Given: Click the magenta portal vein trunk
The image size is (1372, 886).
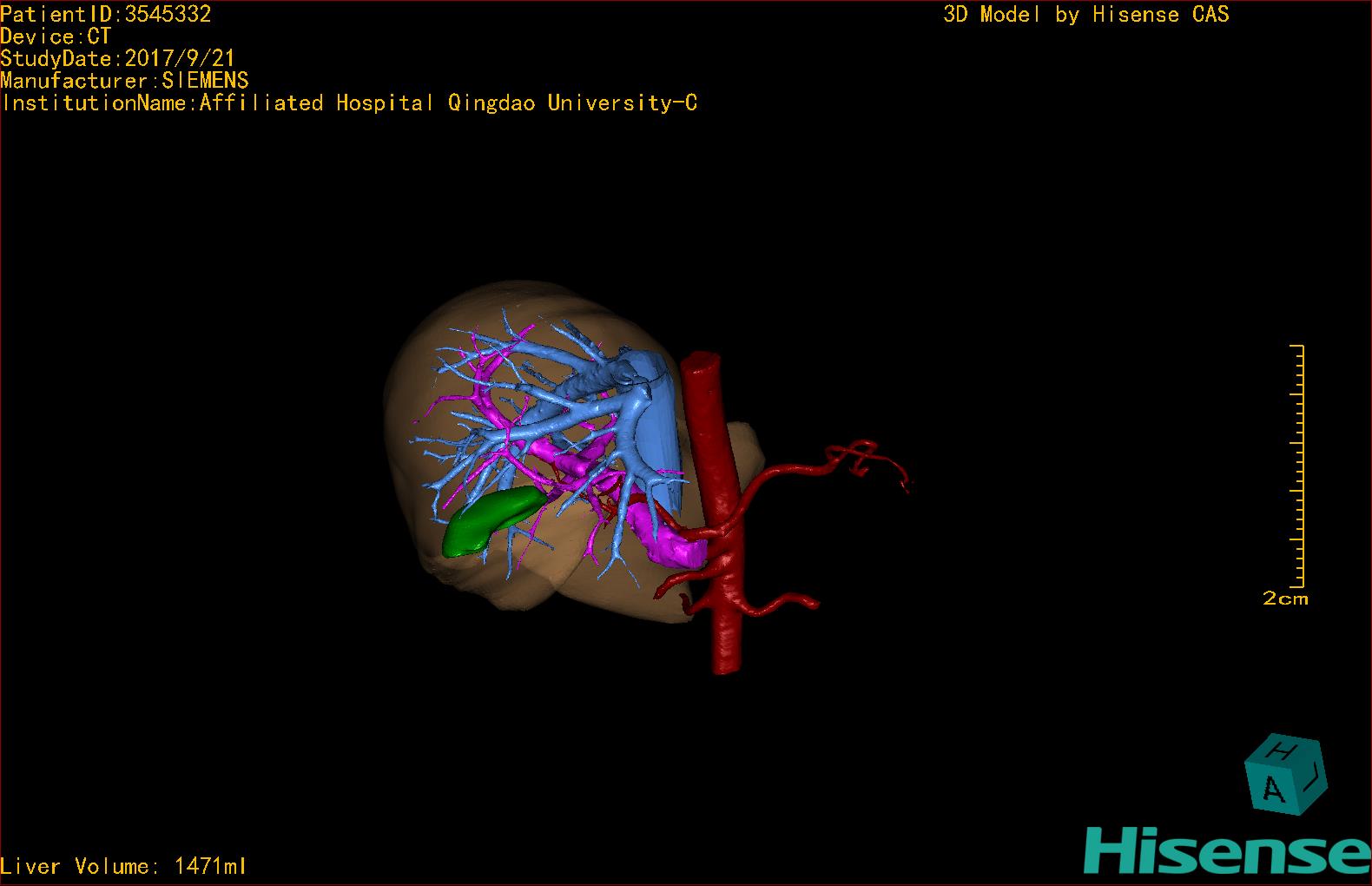Looking at the screenshot, I should (666, 534).
